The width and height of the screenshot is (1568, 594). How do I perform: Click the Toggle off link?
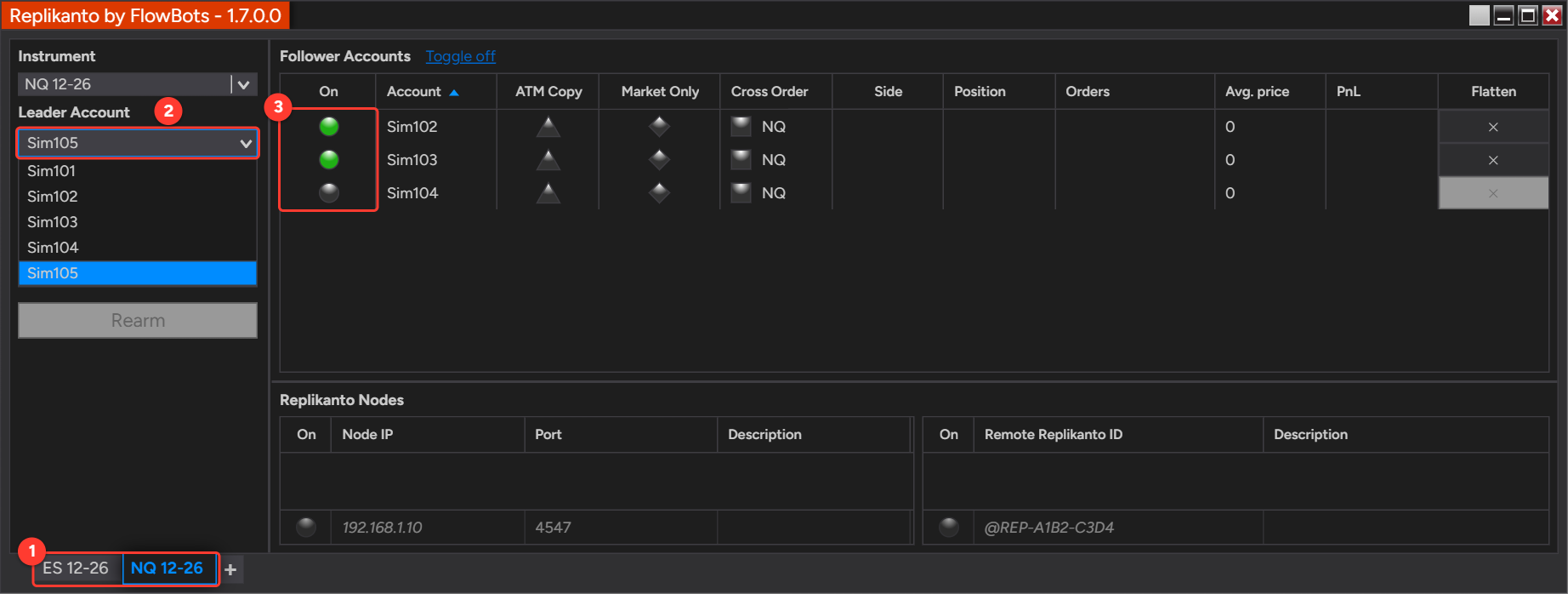pyautogui.click(x=461, y=56)
